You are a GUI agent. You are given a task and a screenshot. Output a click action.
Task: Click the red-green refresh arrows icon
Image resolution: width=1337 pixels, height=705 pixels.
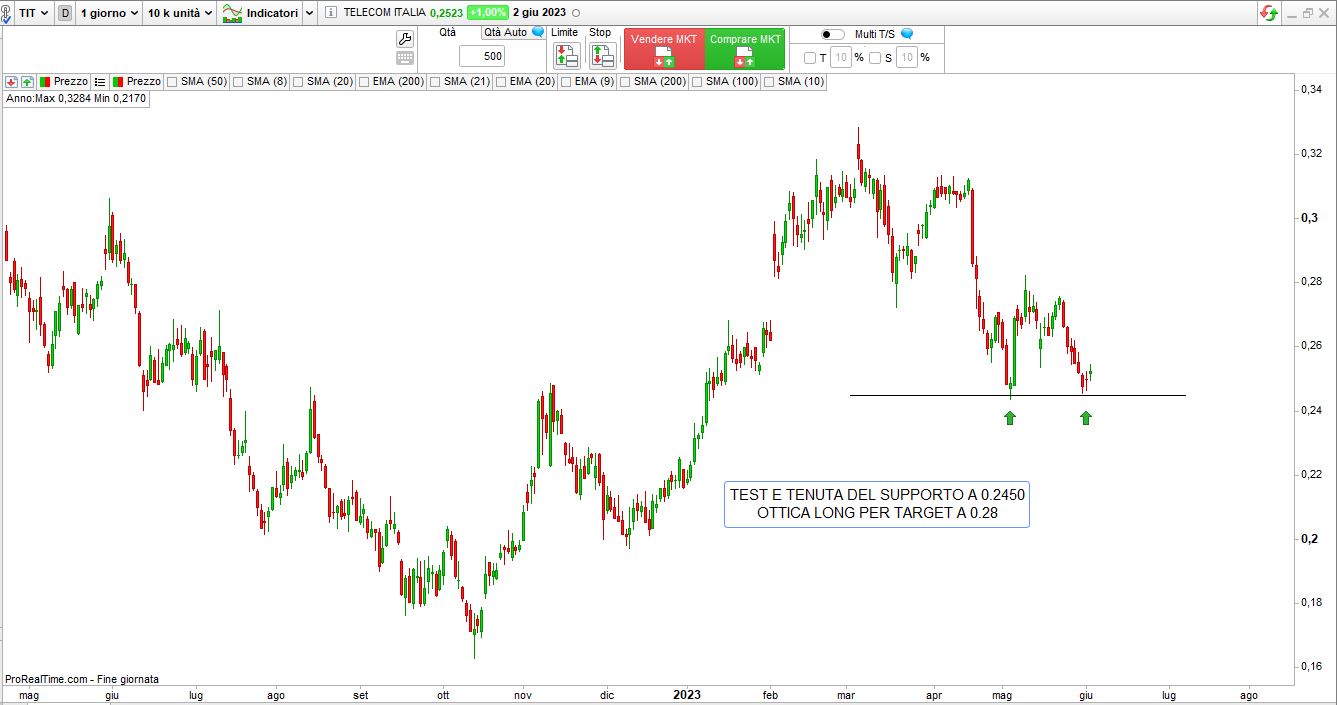(x=1268, y=13)
